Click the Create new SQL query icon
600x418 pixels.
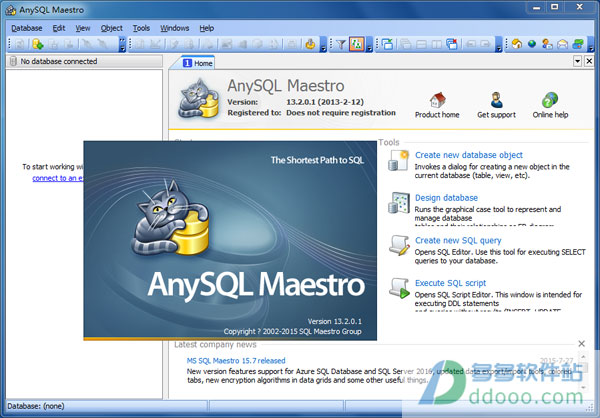click(399, 245)
